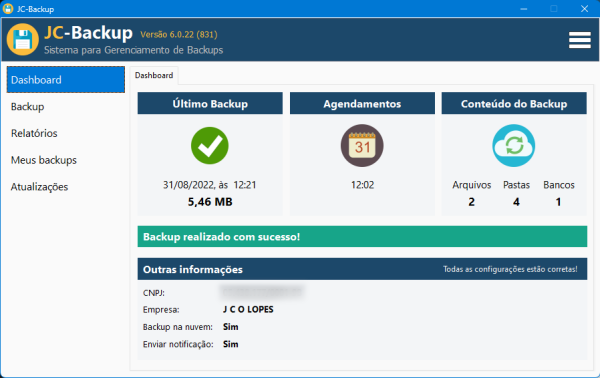
Task: Open the Backup sidebar section
Action: pos(28,106)
